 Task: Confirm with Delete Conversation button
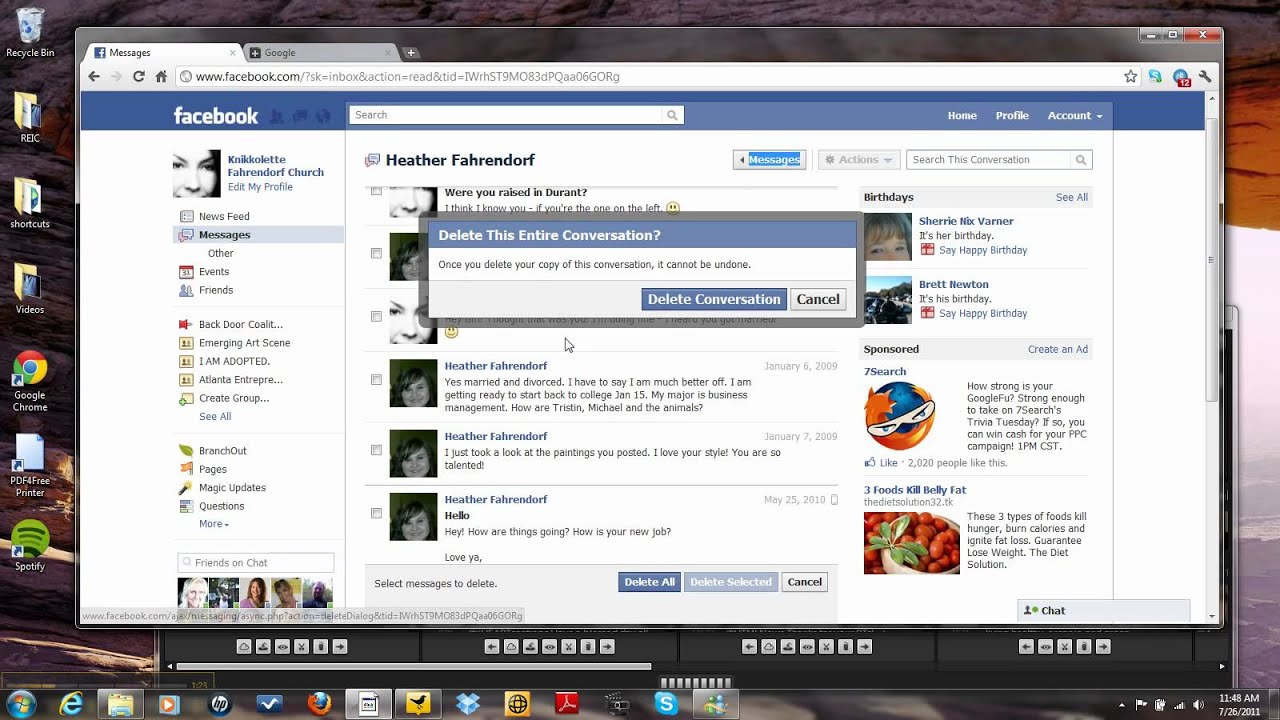click(714, 299)
